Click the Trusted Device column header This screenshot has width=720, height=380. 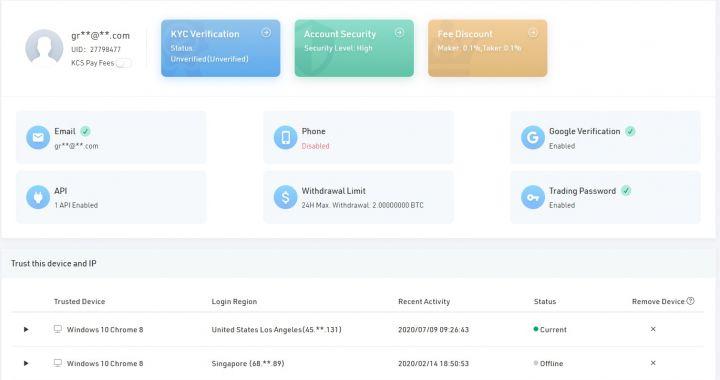[x=79, y=302]
